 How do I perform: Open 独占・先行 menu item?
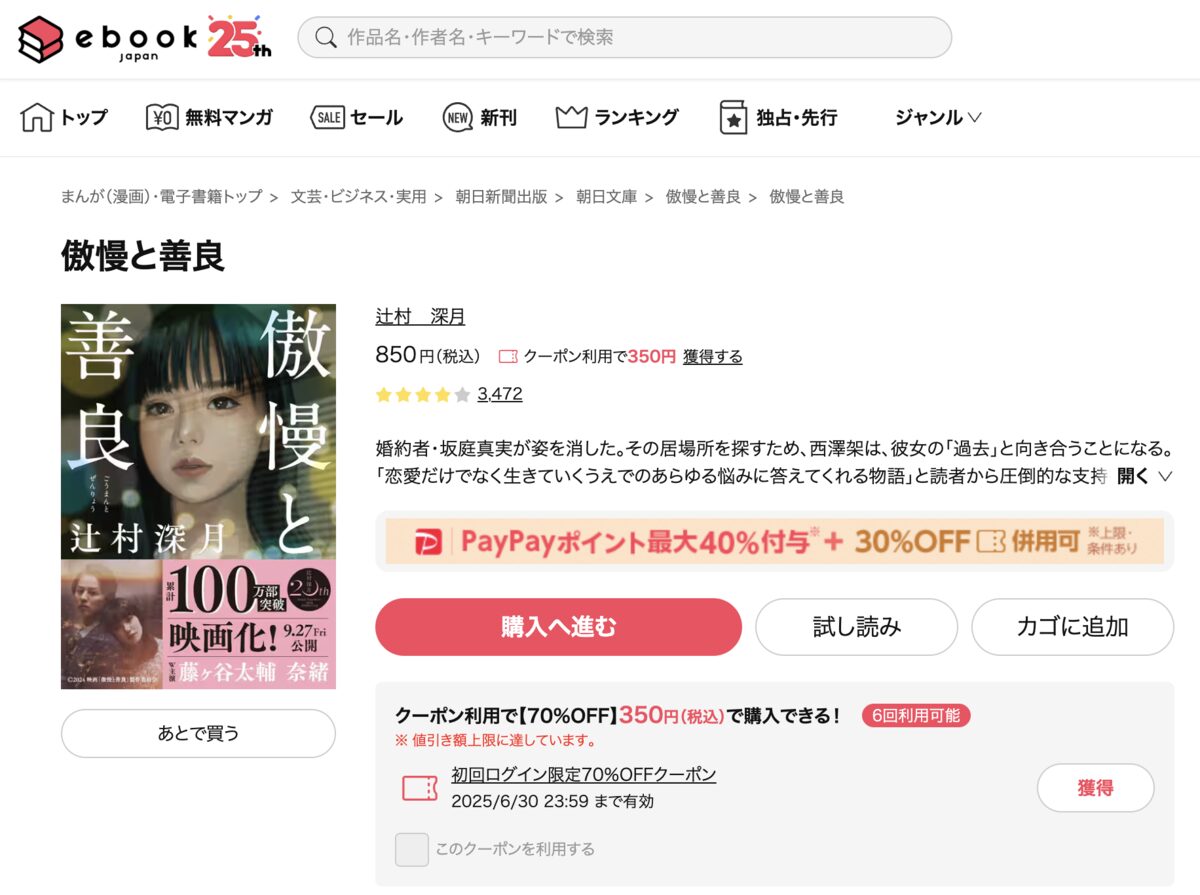pyautogui.click(x=796, y=117)
